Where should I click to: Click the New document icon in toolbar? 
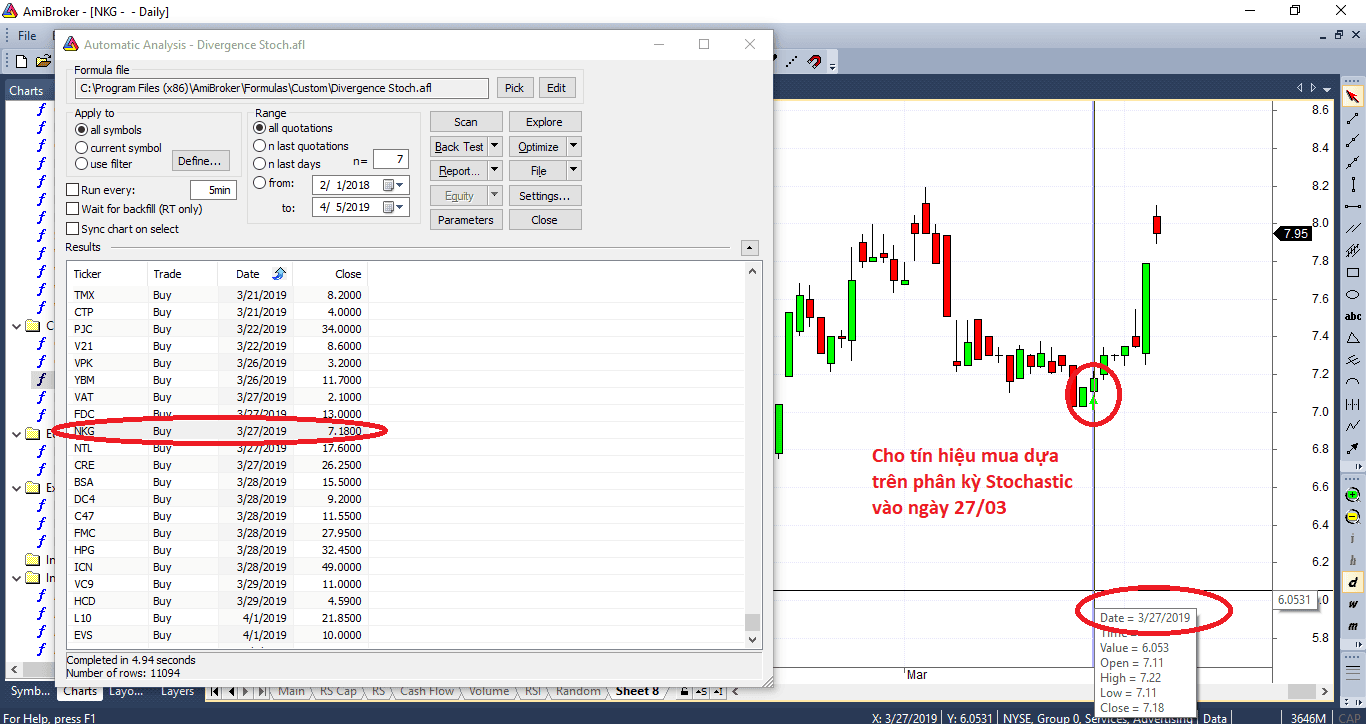[x=21, y=61]
